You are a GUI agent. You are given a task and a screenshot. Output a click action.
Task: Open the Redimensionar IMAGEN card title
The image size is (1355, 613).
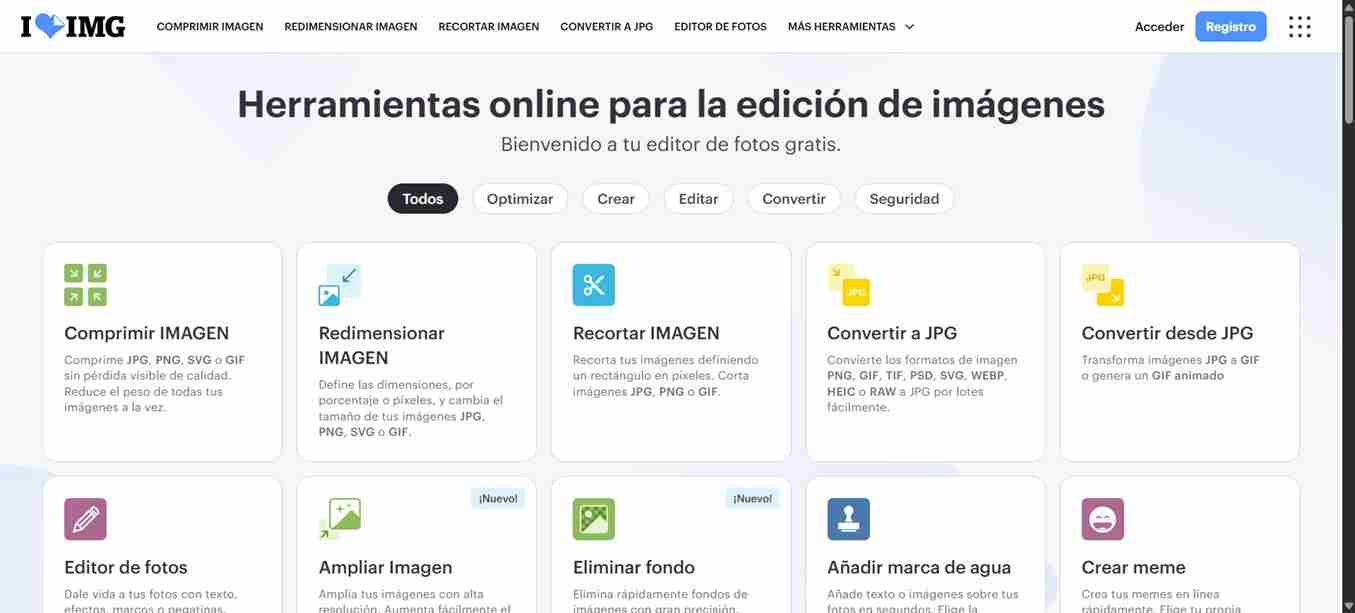click(x=382, y=345)
